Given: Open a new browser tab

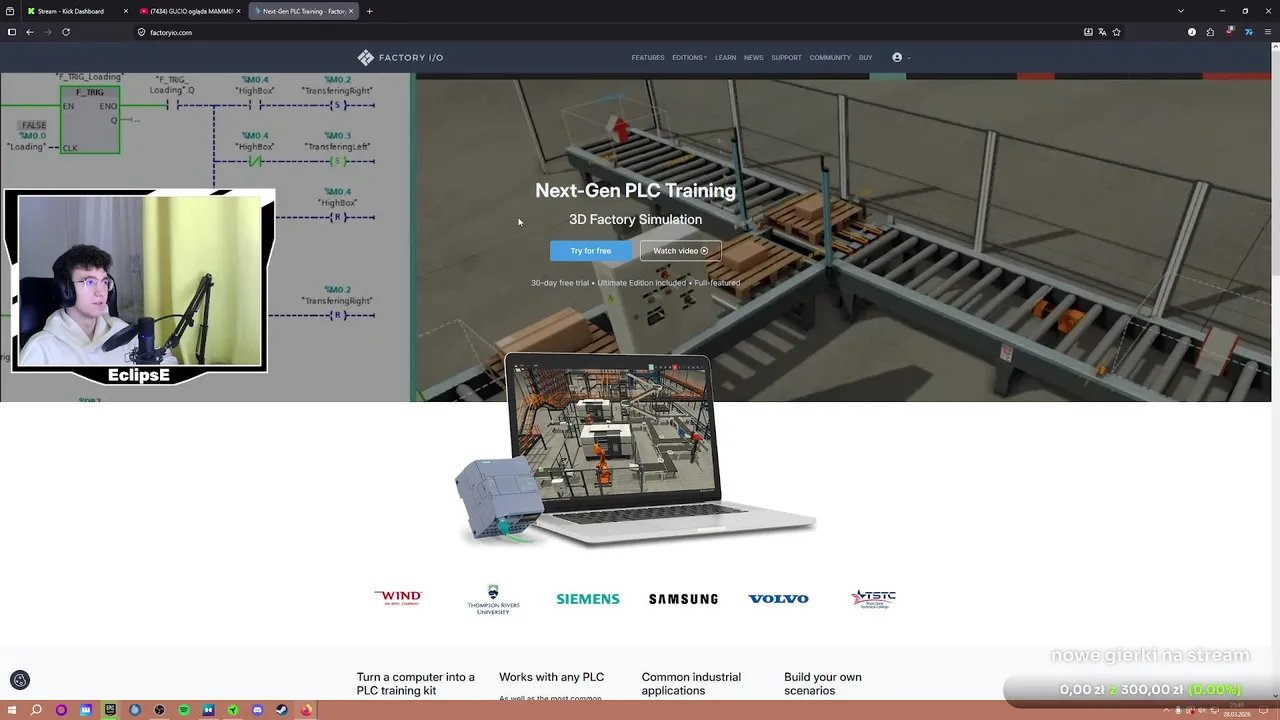Looking at the screenshot, I should click(x=369, y=11).
